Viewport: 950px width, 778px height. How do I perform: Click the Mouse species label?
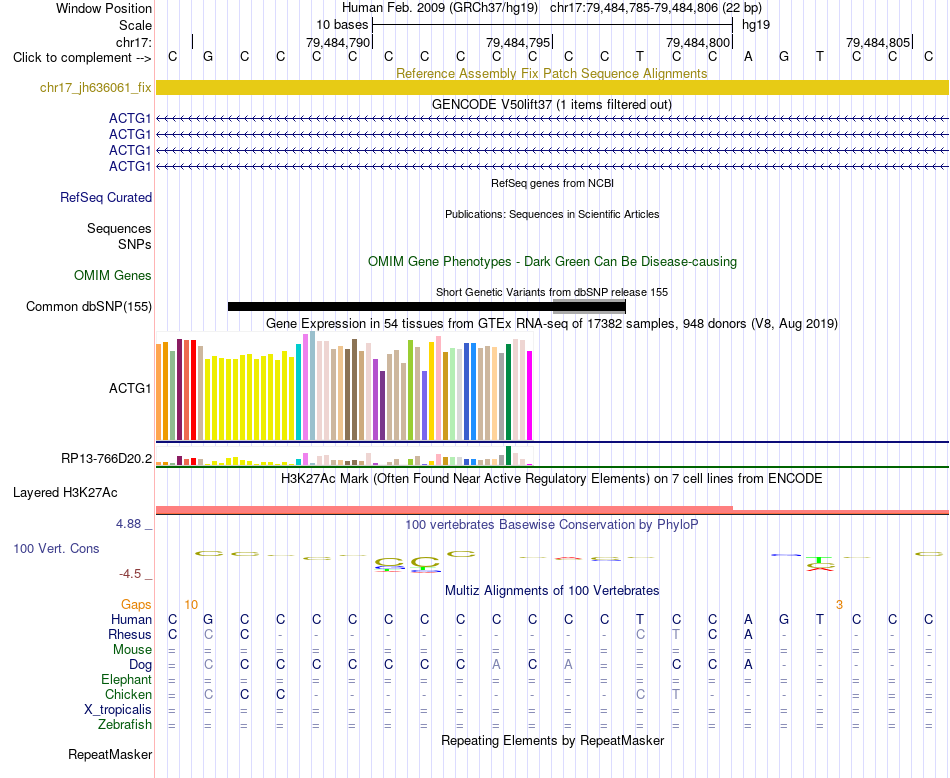pos(132,650)
